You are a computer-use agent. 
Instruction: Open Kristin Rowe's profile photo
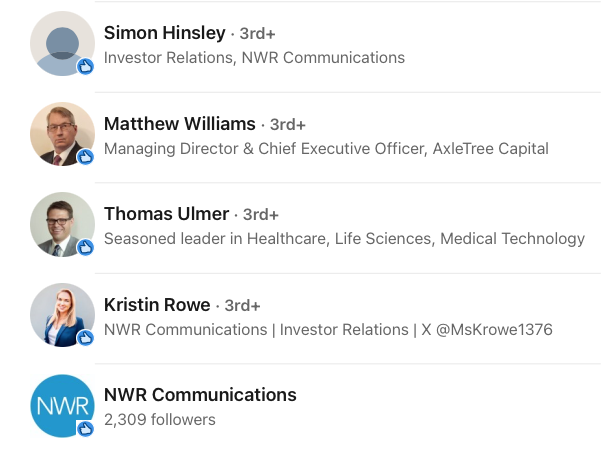(x=62, y=315)
